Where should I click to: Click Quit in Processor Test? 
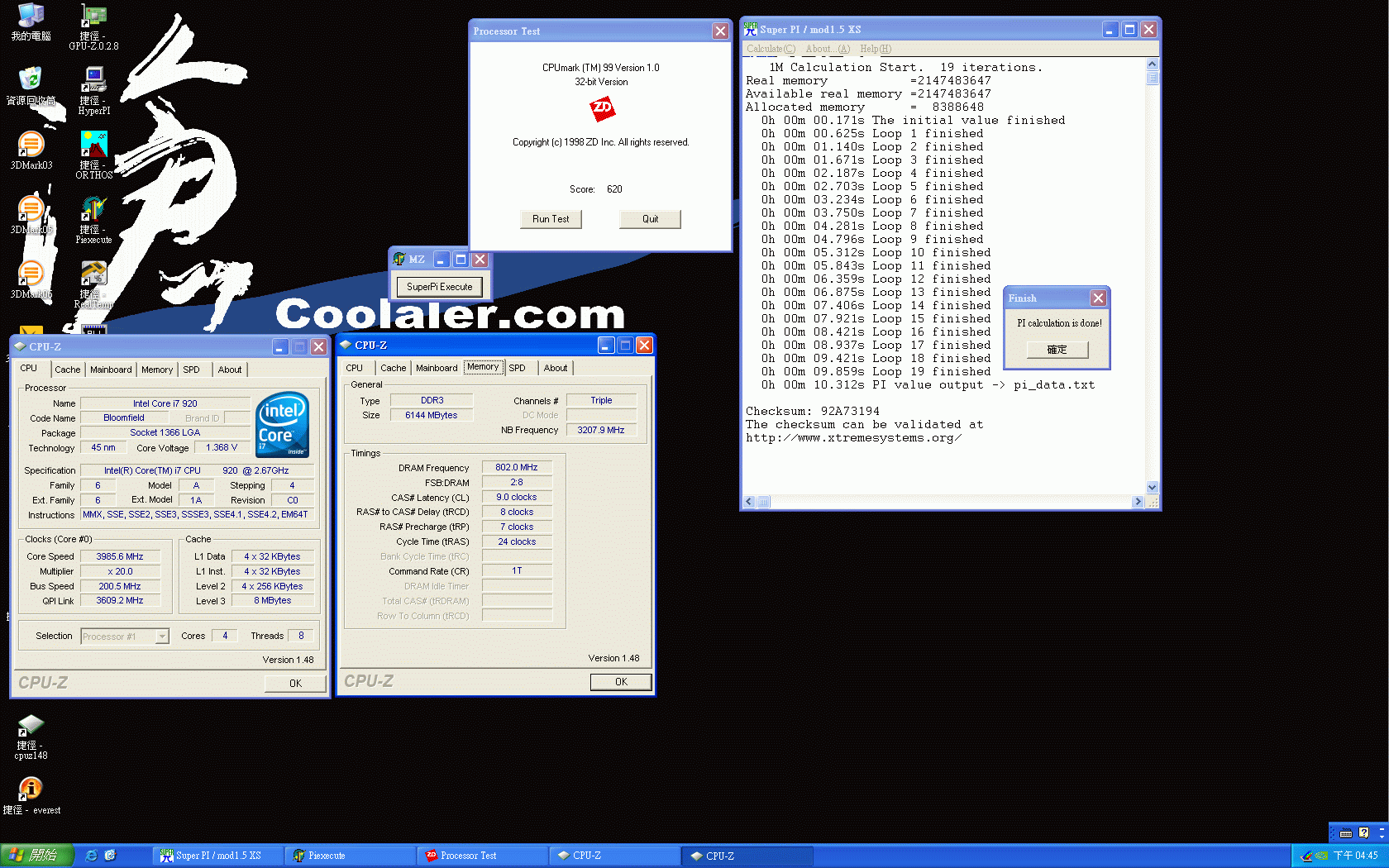651,219
